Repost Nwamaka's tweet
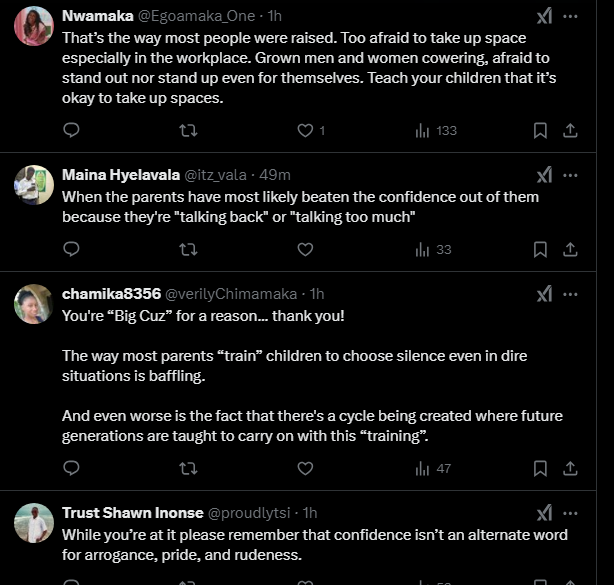The image size is (614, 585). tap(187, 130)
